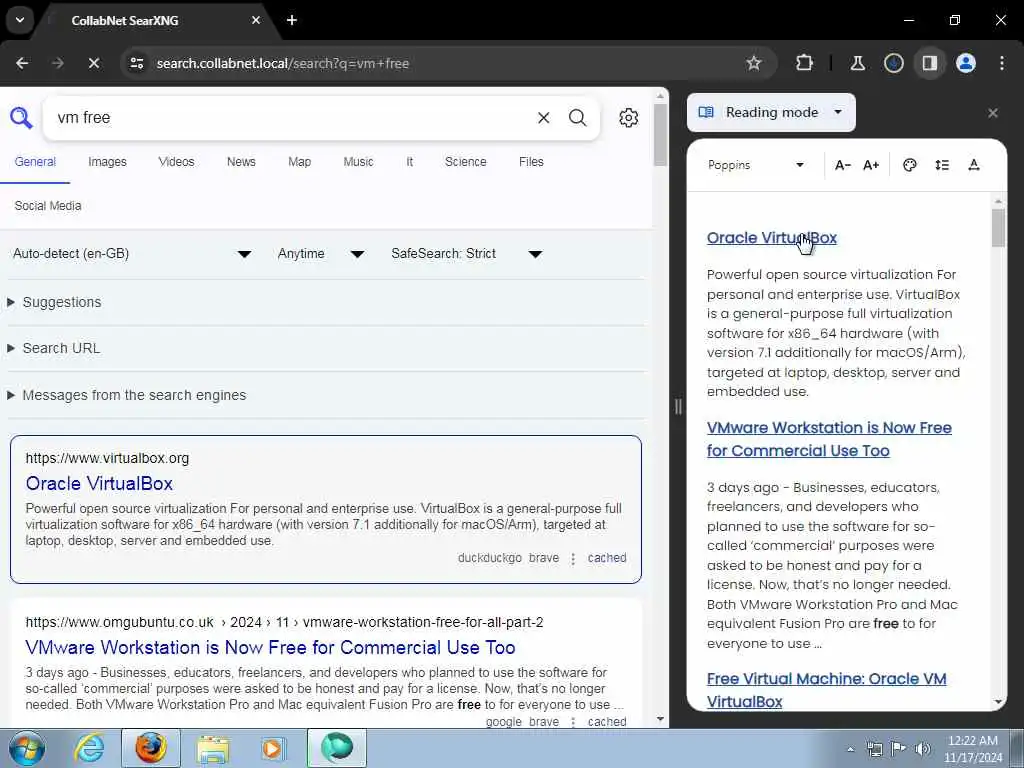This screenshot has height=768, width=1024.
Task: Open the SafeSearch: Strict dropdown
Action: pyautogui.click(x=466, y=253)
